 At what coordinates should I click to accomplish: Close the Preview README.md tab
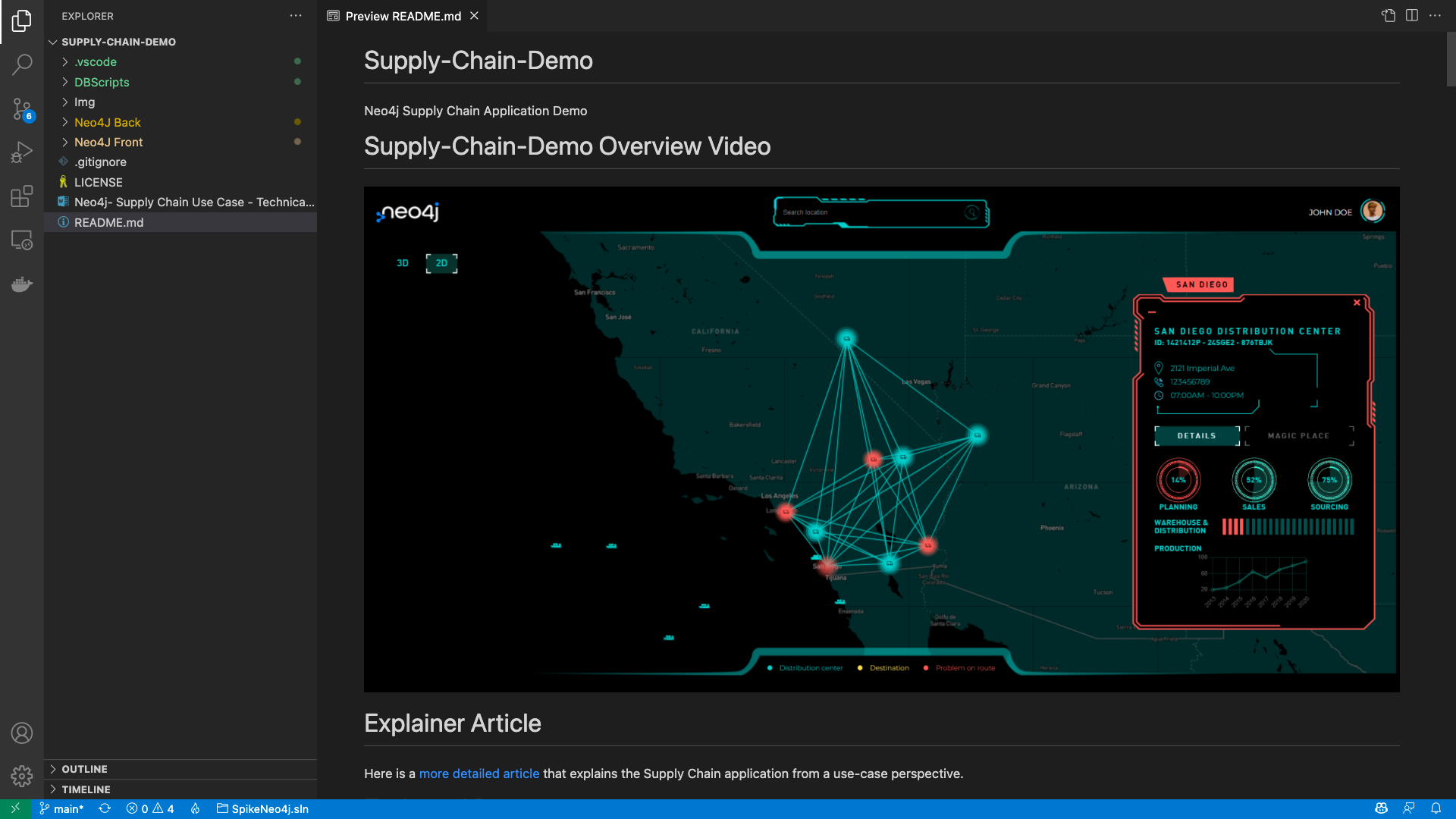pos(474,16)
